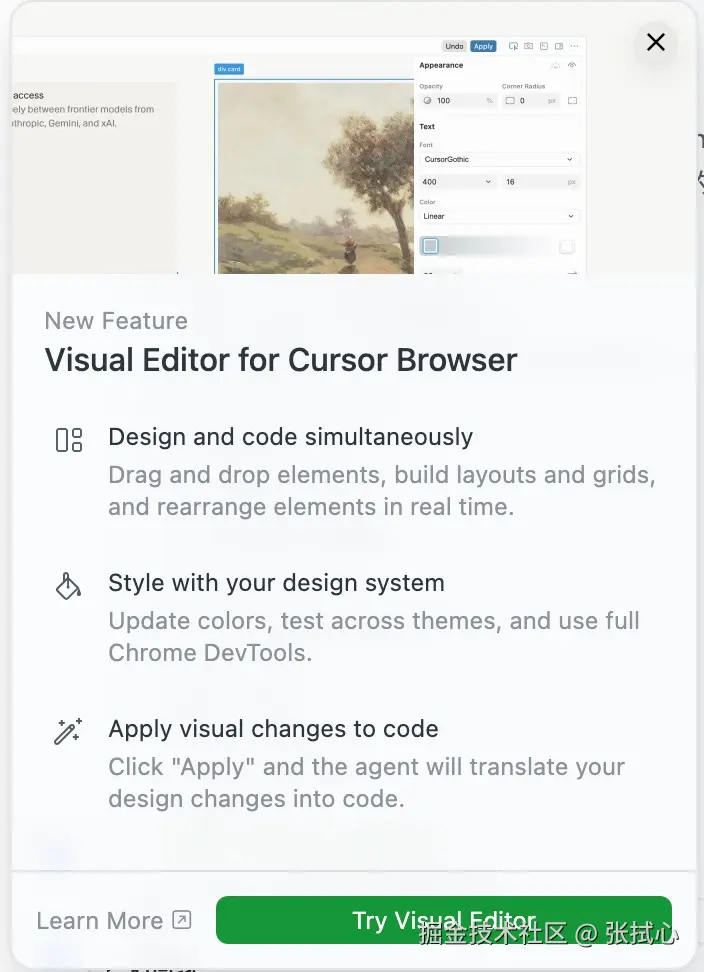Select the div.card element tag
Viewport: 704px width, 972px height.
pos(230,68)
